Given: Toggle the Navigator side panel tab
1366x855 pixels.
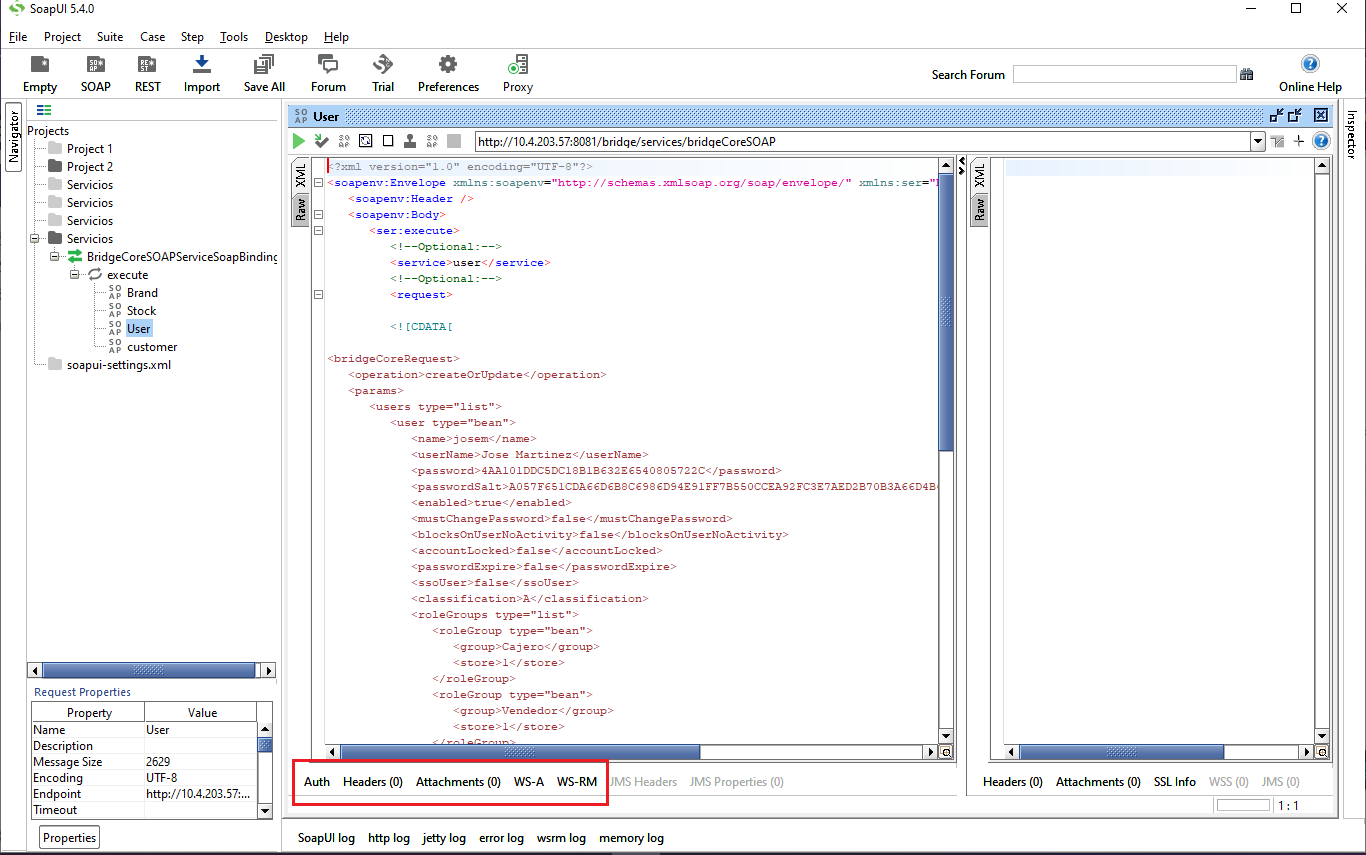Looking at the screenshot, I should (14, 137).
